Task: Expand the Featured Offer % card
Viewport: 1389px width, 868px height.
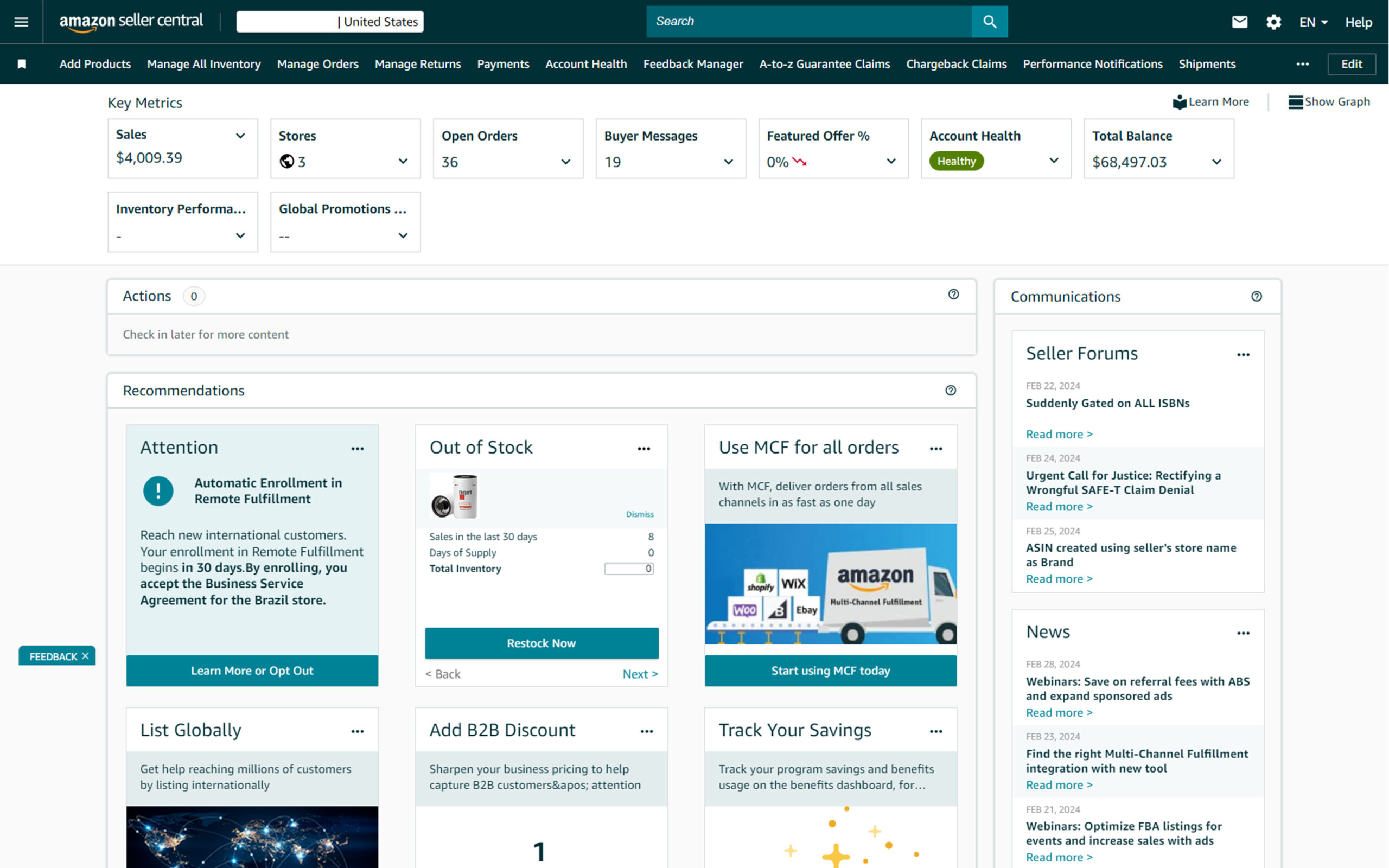Action: (x=891, y=161)
